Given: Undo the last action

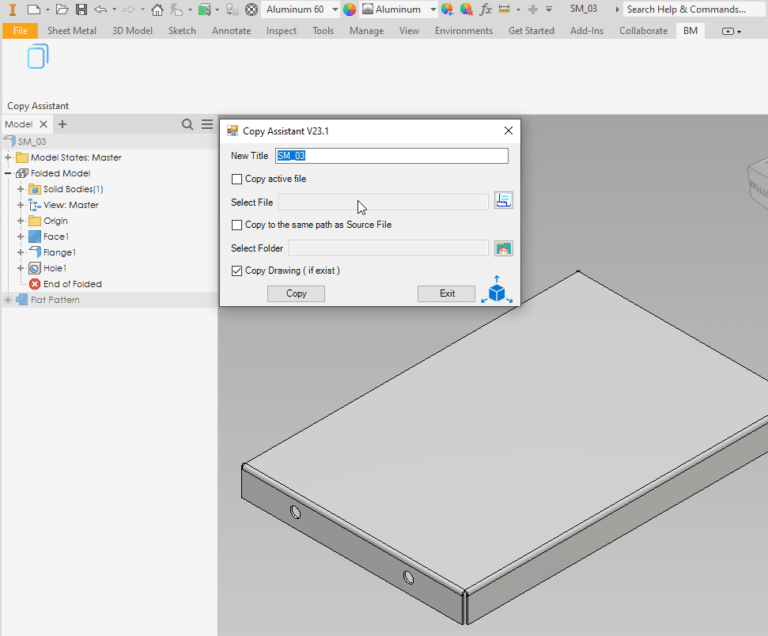Looking at the screenshot, I should tap(100, 9).
